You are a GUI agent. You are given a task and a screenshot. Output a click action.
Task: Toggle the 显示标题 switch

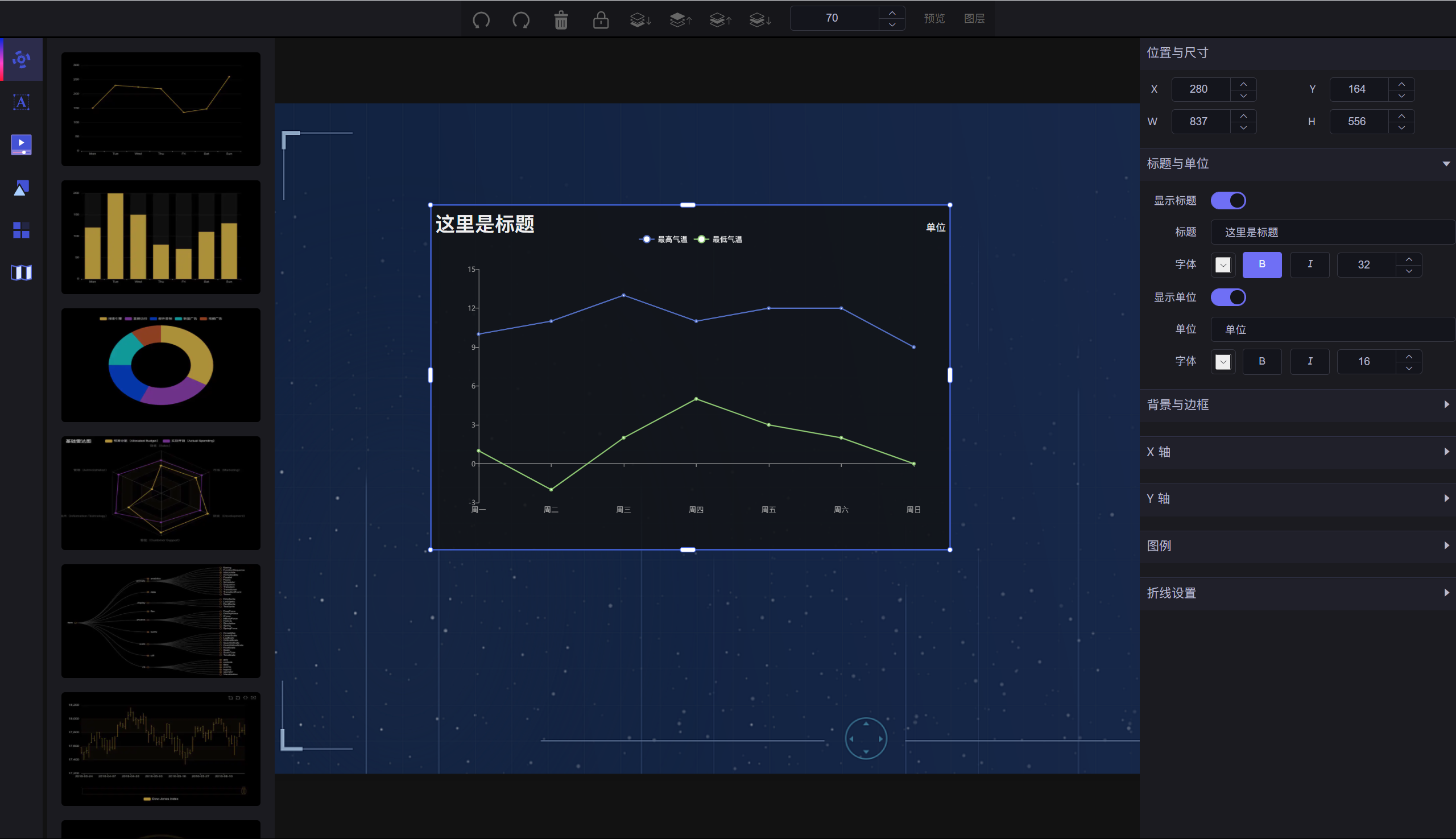point(1228,201)
